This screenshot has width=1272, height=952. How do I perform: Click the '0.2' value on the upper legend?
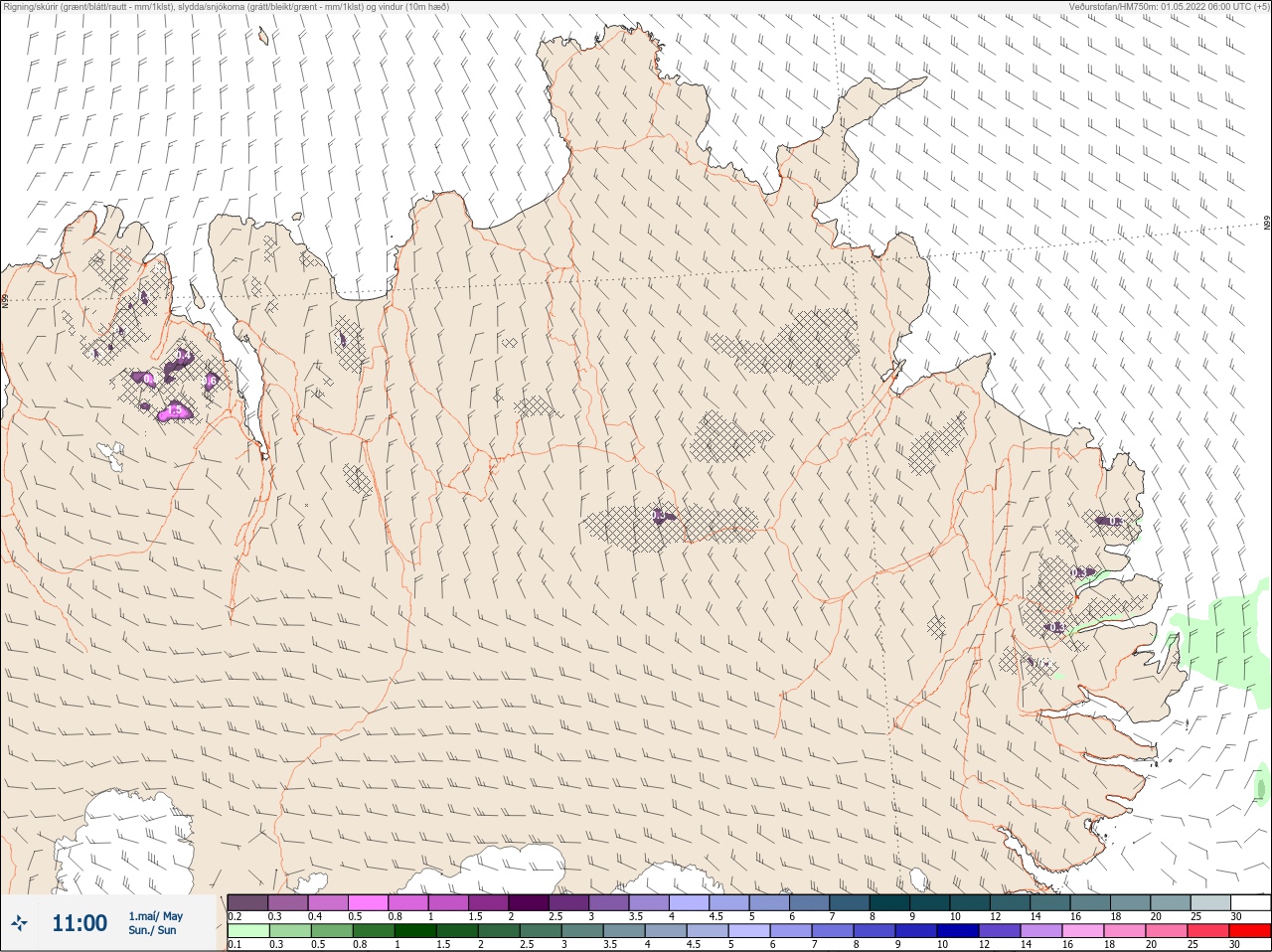point(235,916)
